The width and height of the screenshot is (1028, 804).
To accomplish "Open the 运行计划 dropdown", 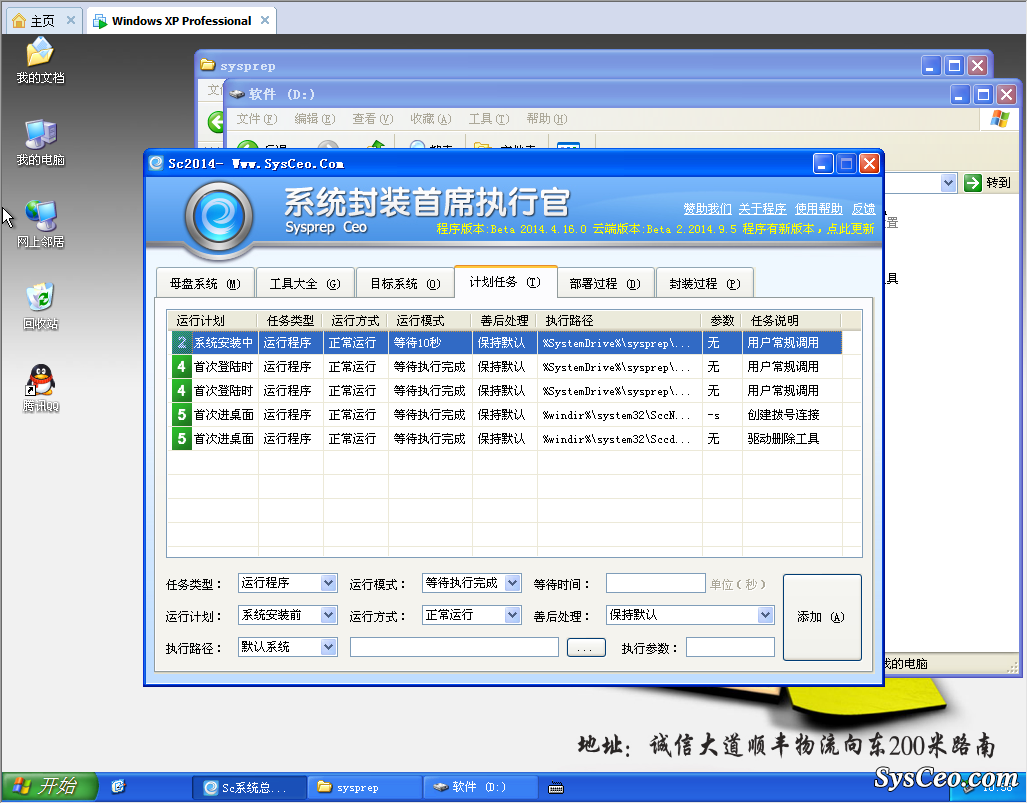I will 328,615.
